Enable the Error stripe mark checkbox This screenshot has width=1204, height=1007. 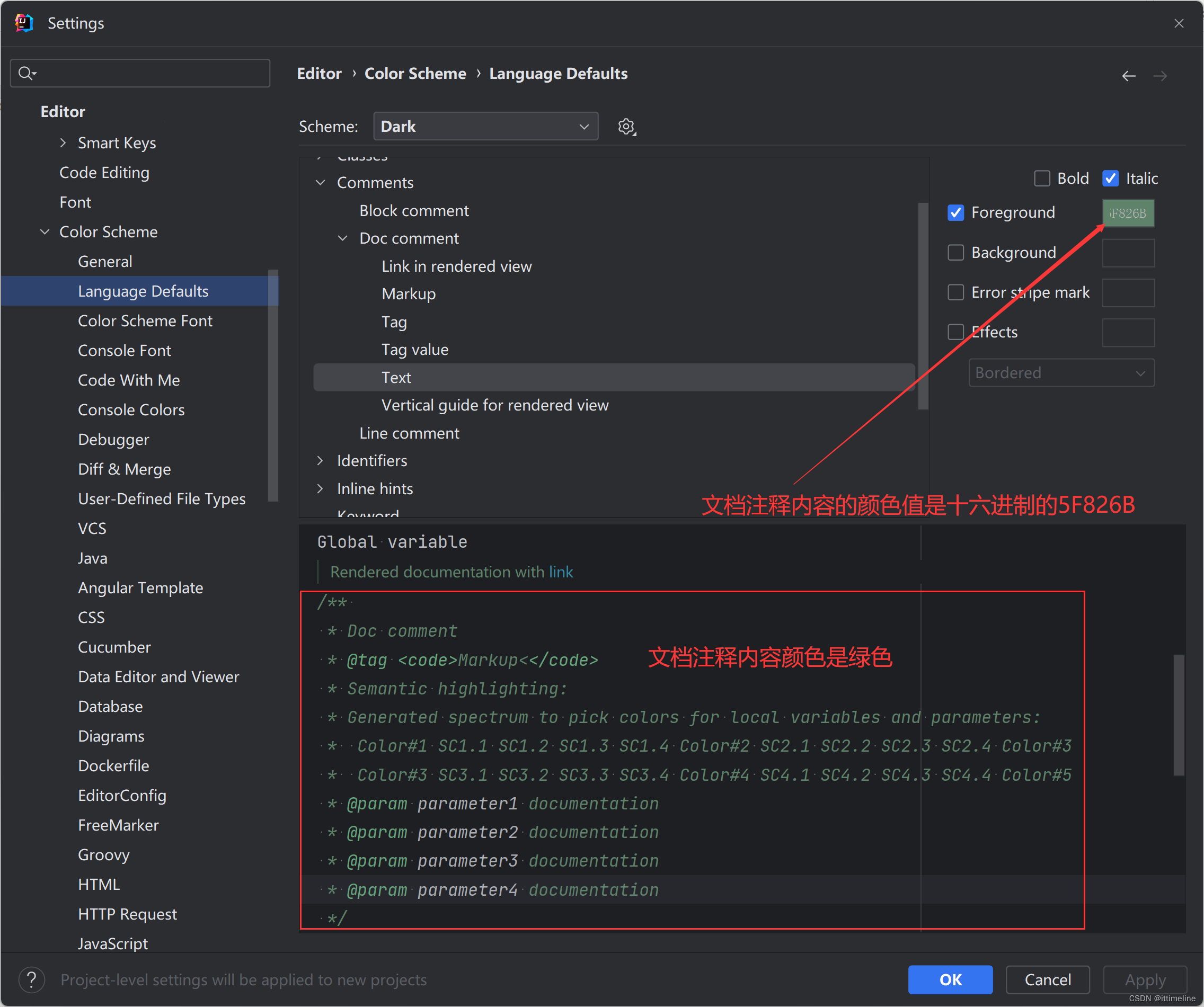pos(956,292)
